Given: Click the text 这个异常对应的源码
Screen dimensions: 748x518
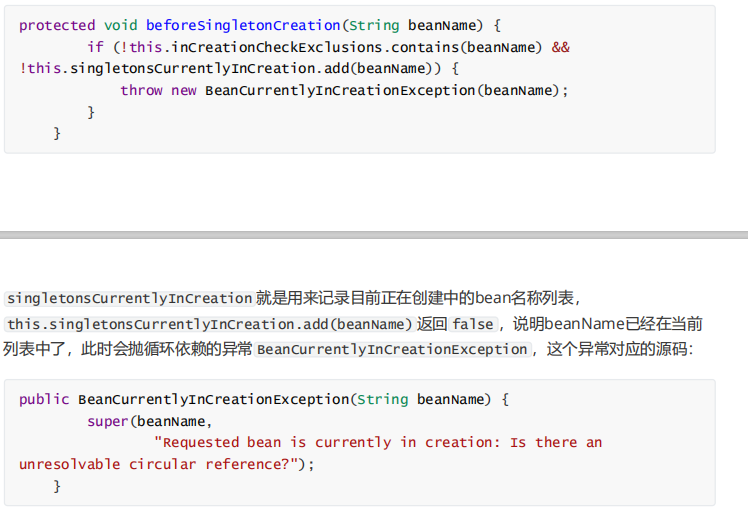Looking at the screenshot, I should click(x=620, y=350).
